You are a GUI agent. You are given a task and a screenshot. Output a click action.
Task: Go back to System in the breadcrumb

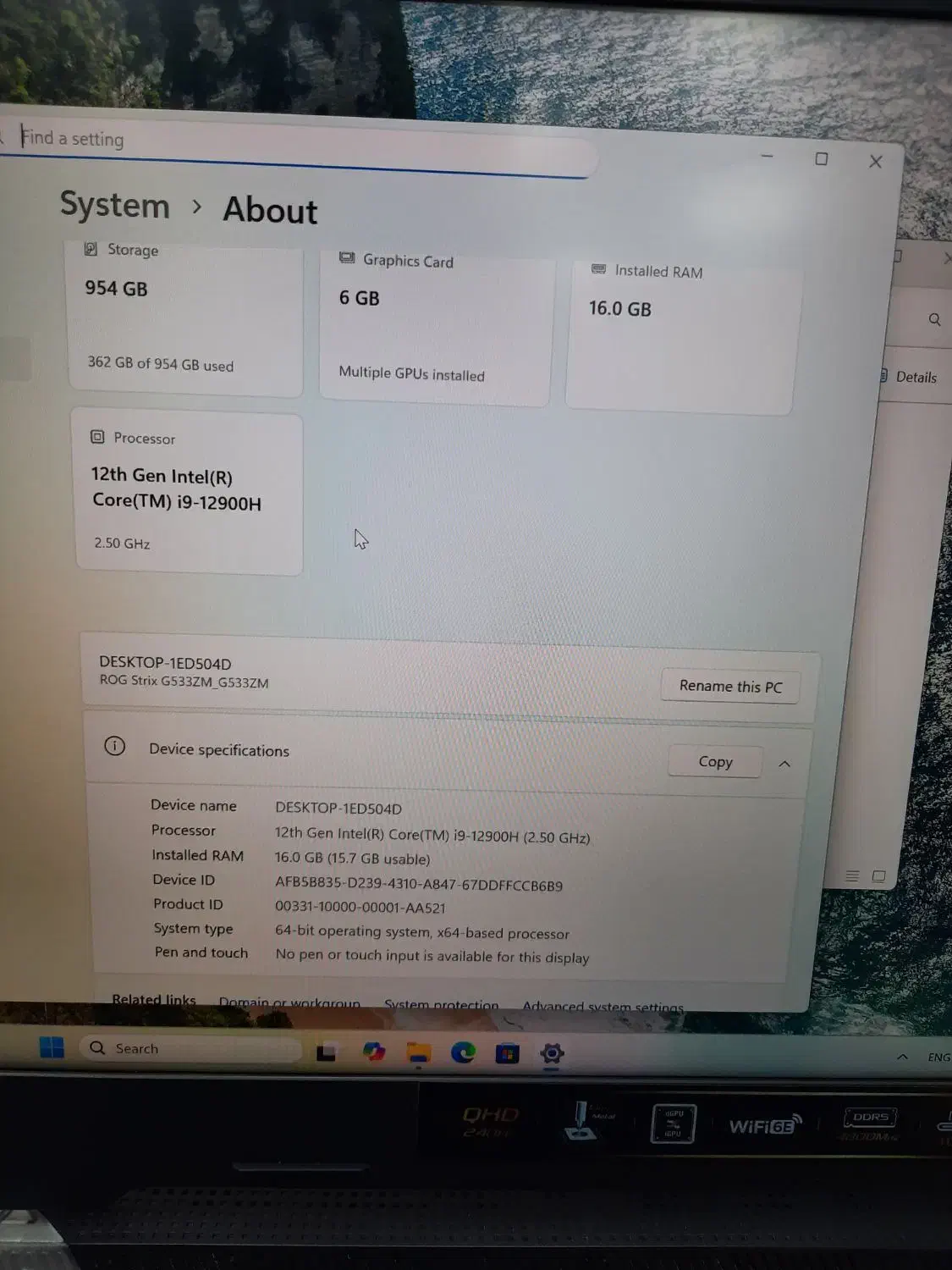coord(115,205)
